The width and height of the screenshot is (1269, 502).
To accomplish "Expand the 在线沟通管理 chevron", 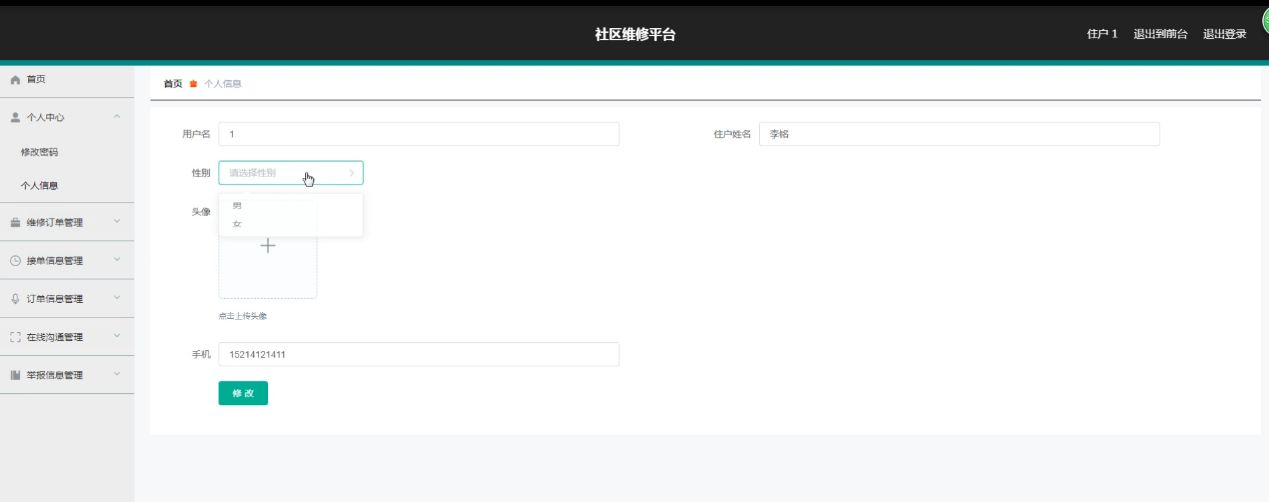I will 117,337.
